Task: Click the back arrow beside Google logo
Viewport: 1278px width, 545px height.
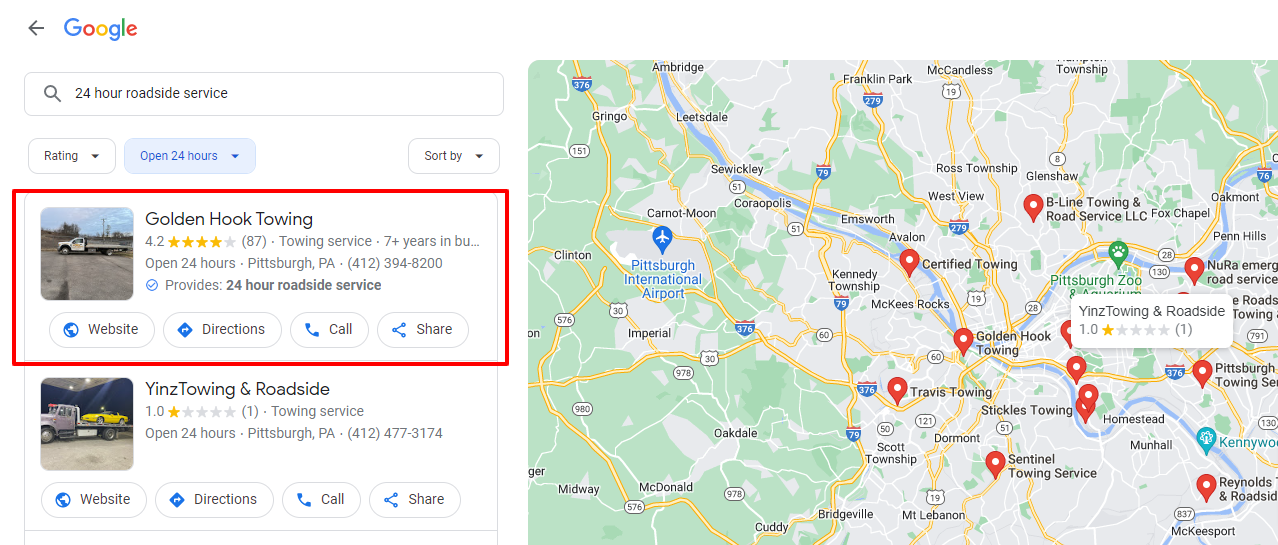Action: pos(36,28)
